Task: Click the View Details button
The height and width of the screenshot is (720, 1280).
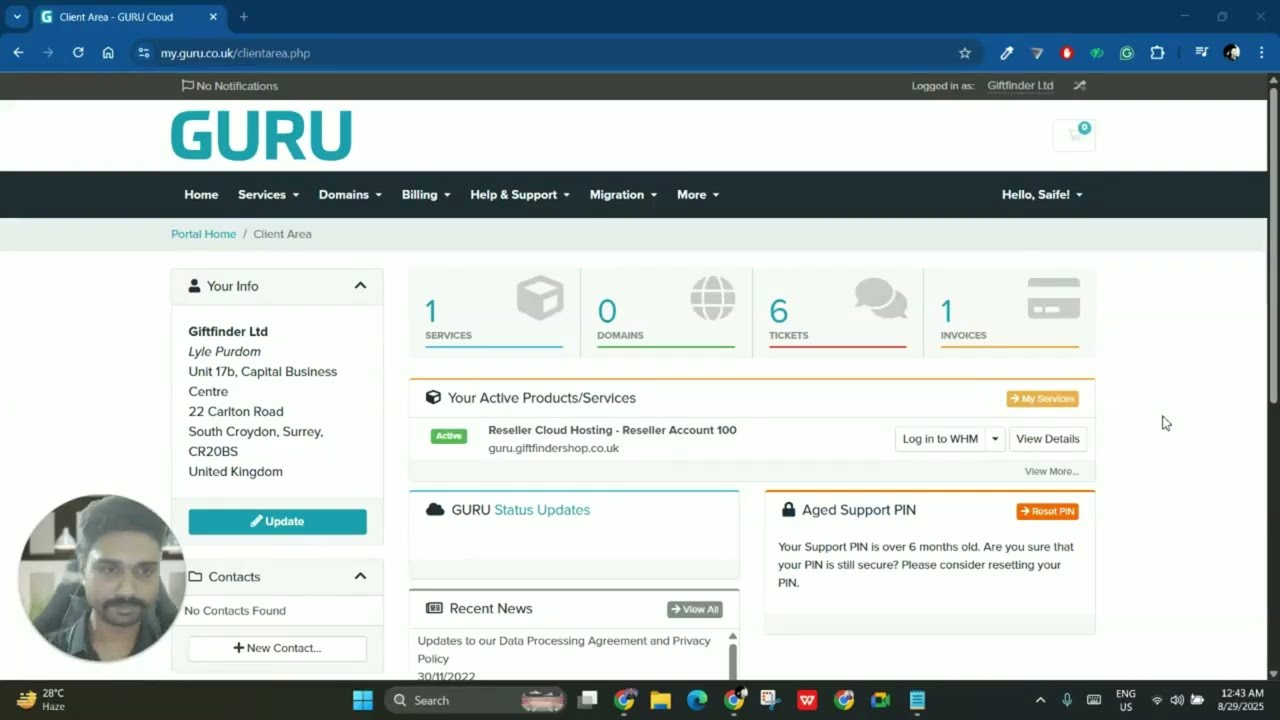Action: point(1048,439)
